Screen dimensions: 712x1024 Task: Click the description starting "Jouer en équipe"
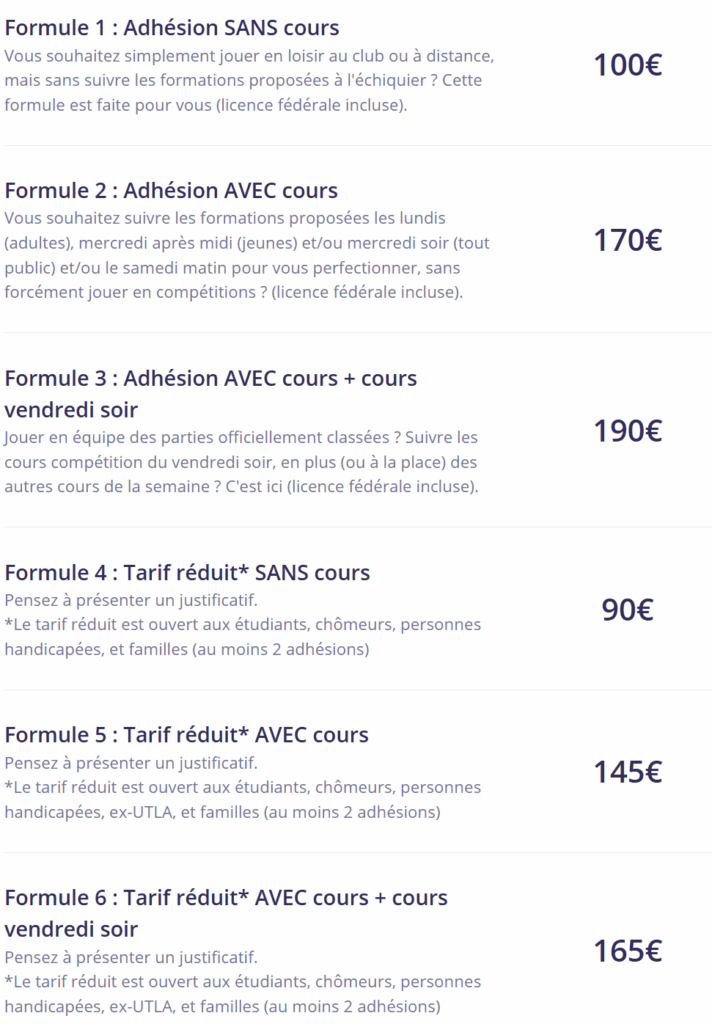[x=242, y=462]
